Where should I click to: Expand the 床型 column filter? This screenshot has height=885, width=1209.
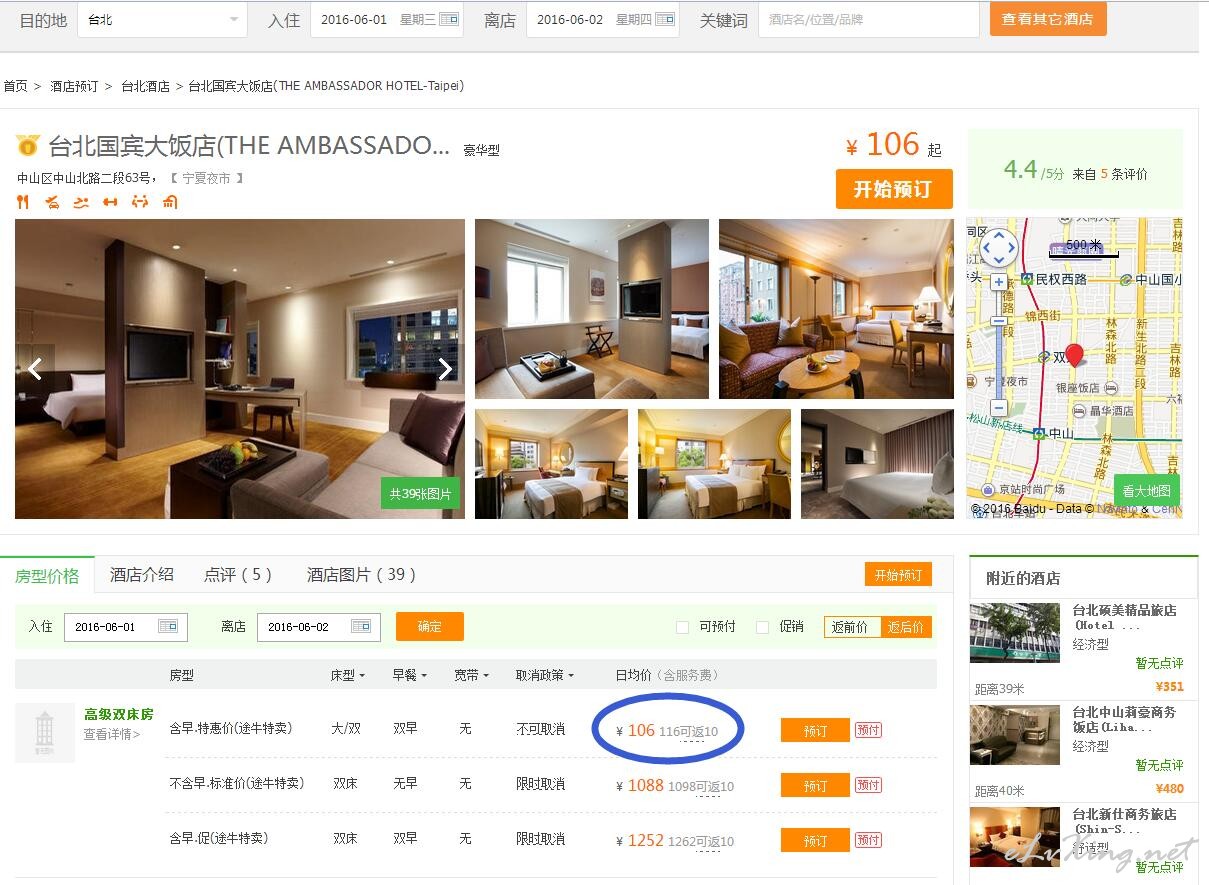click(x=347, y=676)
